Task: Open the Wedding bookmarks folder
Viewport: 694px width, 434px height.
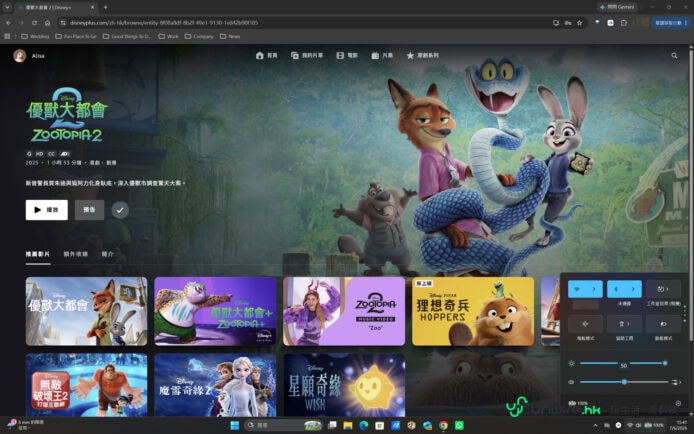Action: point(35,36)
